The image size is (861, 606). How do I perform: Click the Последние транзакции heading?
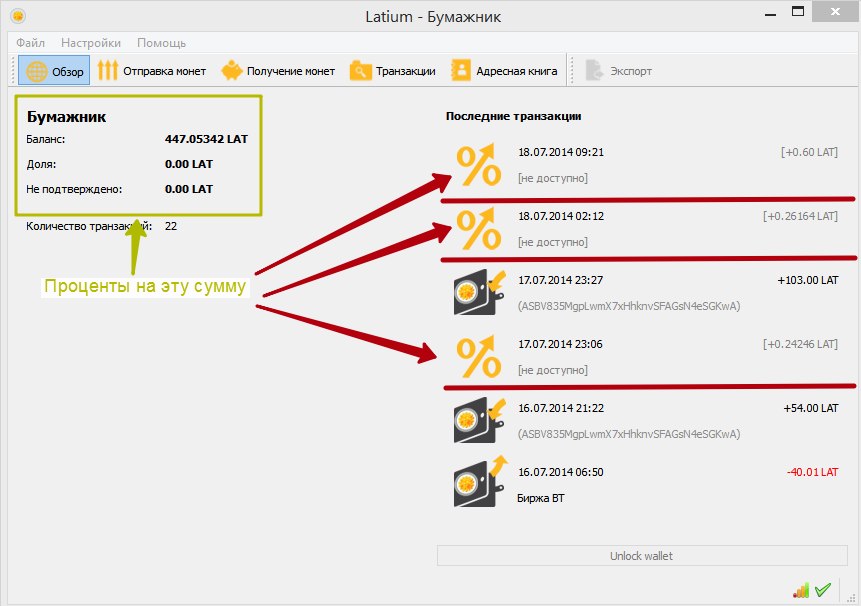point(513,116)
